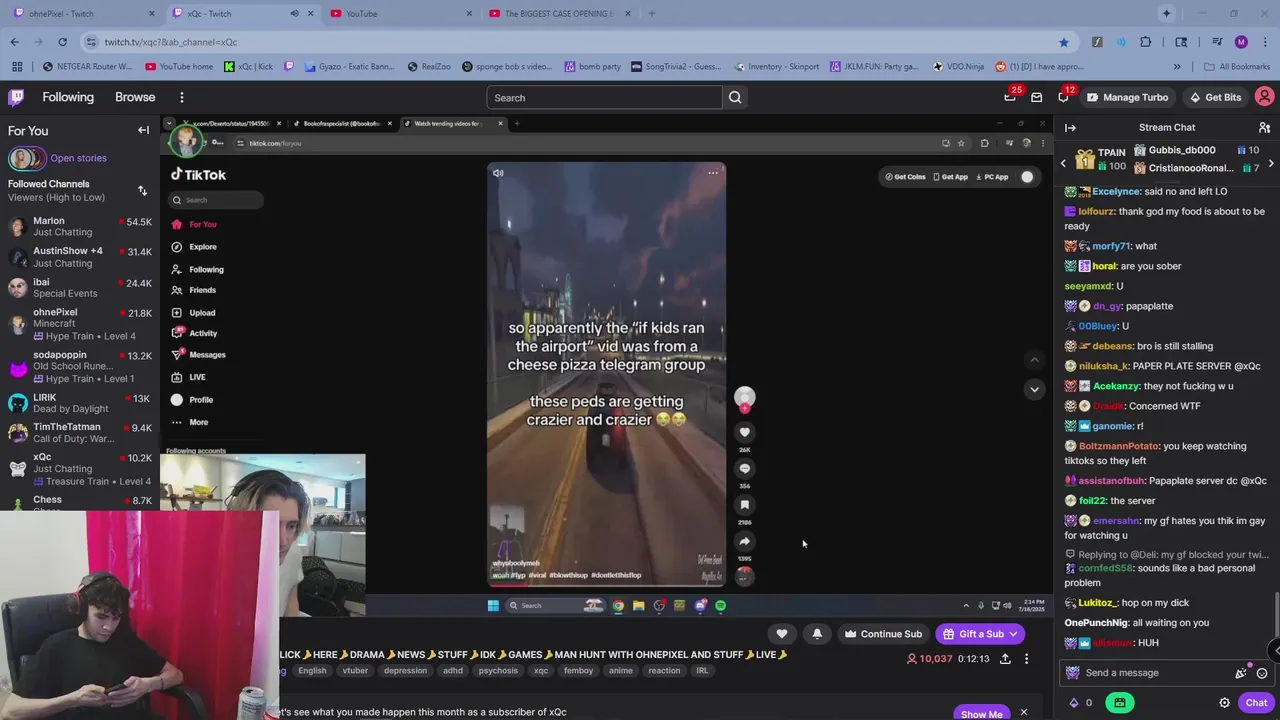Reload the Twitch page
The image size is (1280, 720).
[x=62, y=42]
